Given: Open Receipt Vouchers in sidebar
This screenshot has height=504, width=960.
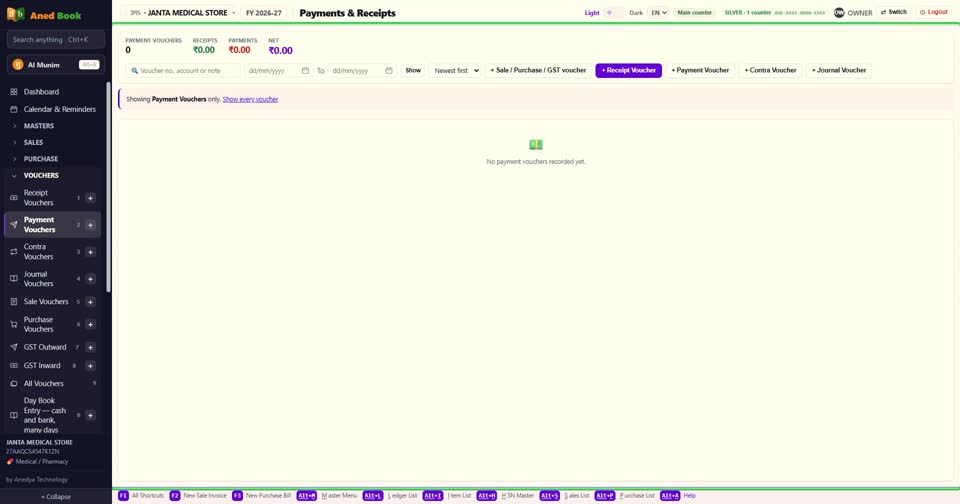Looking at the screenshot, I should click(x=39, y=198).
